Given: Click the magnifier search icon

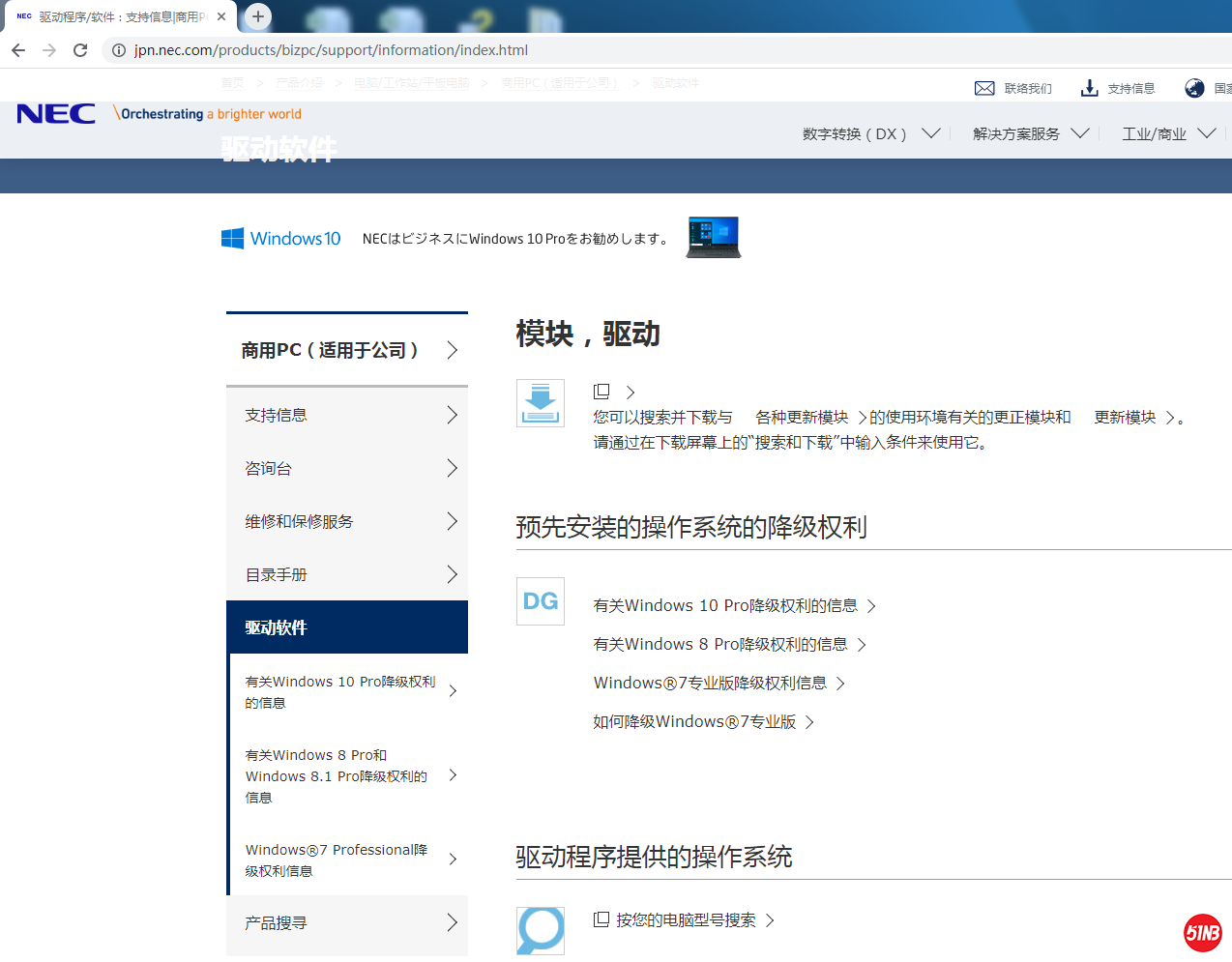Looking at the screenshot, I should point(541,930).
